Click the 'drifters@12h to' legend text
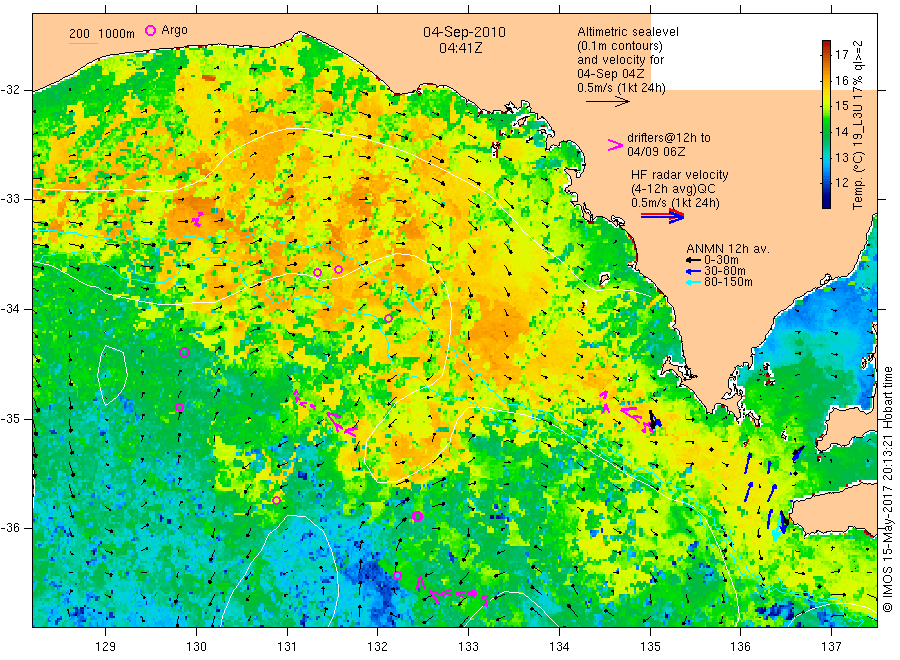Image resolution: width=900 pixels, height=660 pixels. tap(669, 138)
